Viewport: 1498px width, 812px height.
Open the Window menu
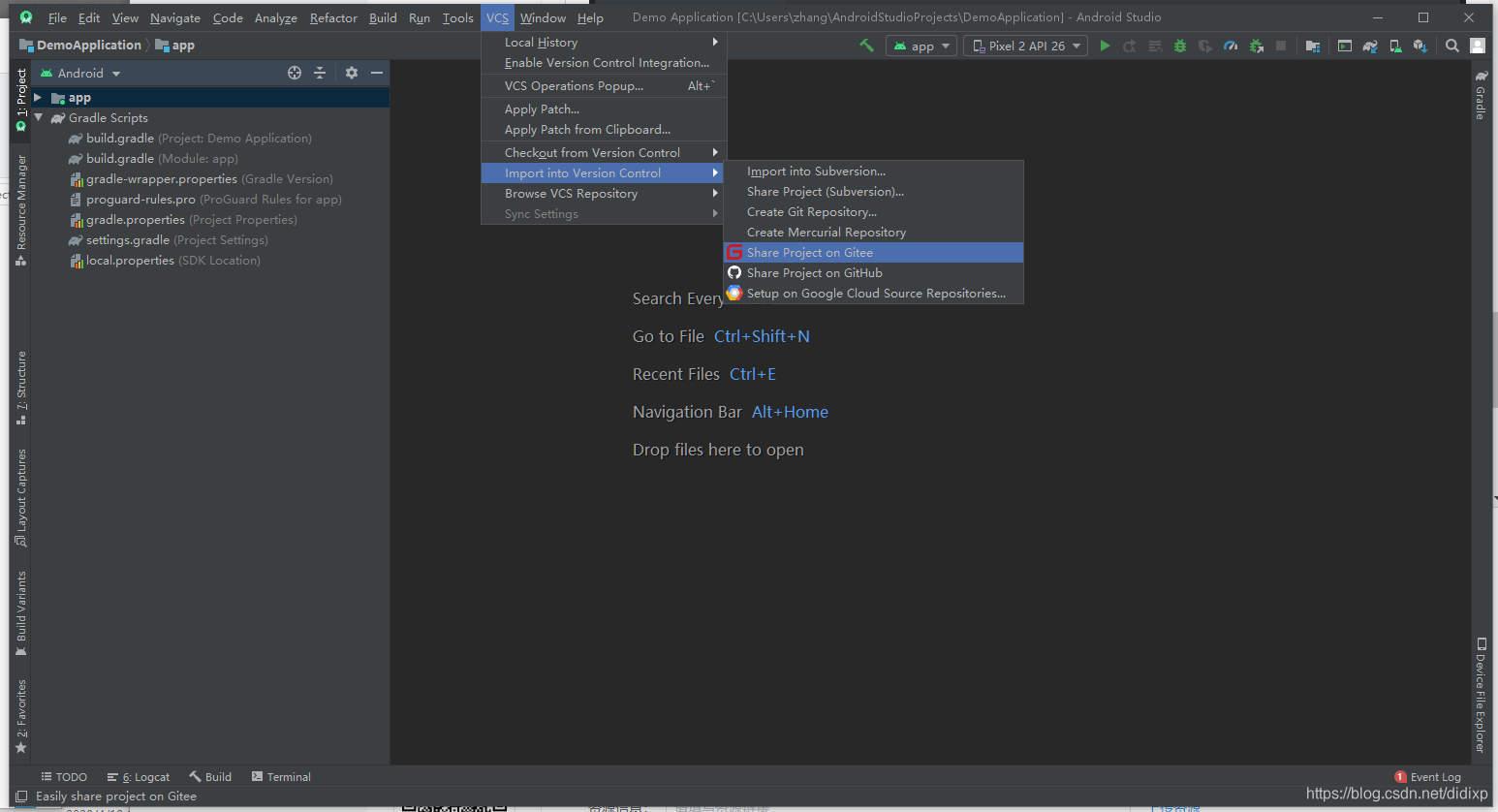coord(543,17)
